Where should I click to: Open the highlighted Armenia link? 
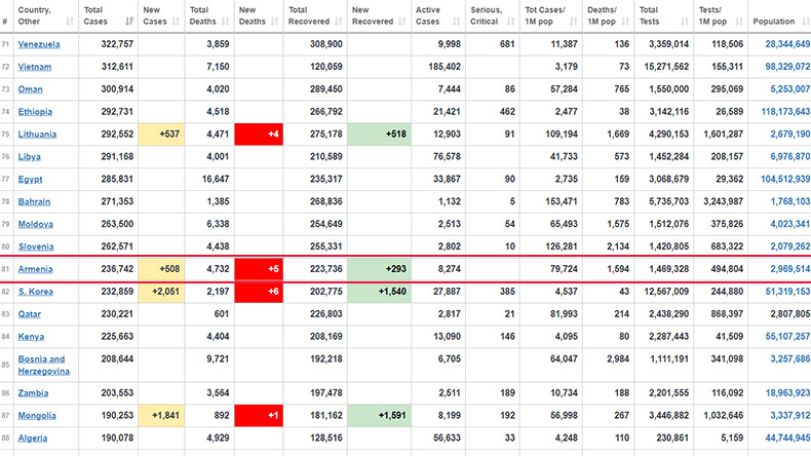click(x=35, y=269)
